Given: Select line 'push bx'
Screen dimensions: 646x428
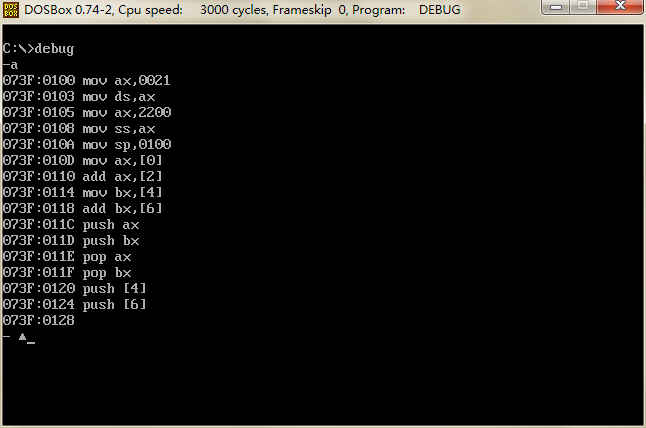Looking at the screenshot, I should coord(71,241).
